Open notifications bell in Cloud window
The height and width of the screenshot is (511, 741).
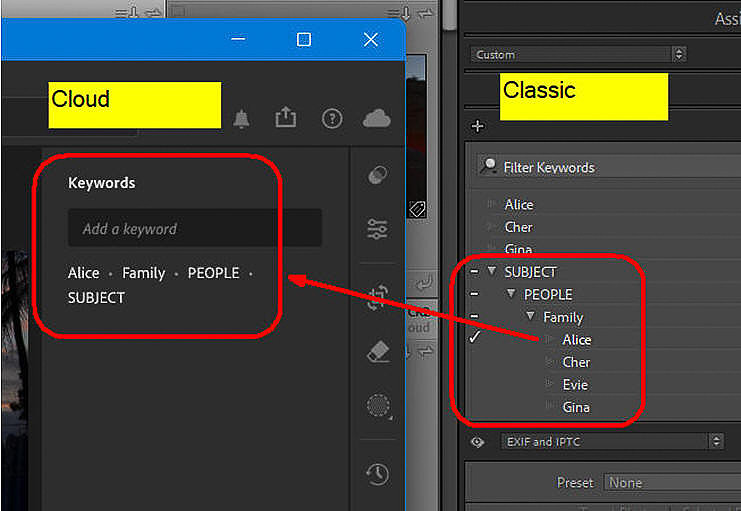241,119
